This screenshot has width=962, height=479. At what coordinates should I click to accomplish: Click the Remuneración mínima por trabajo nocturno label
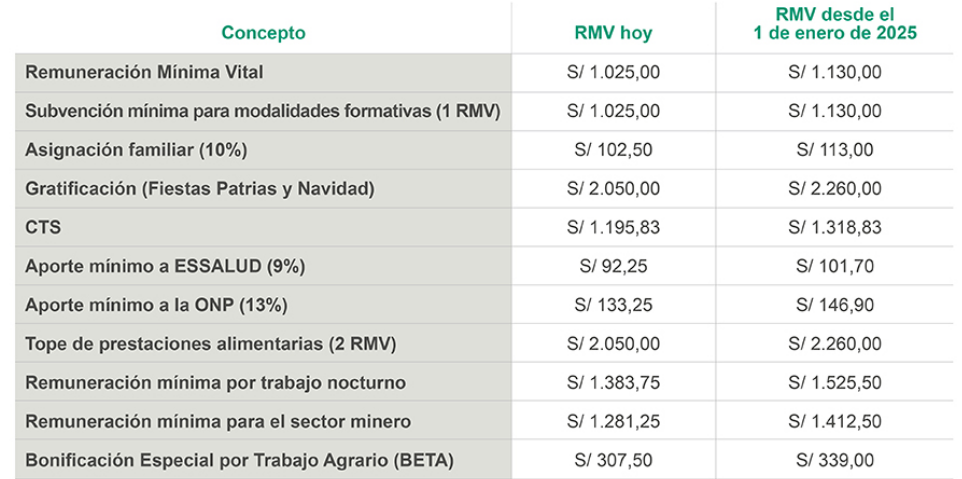pos(215,383)
